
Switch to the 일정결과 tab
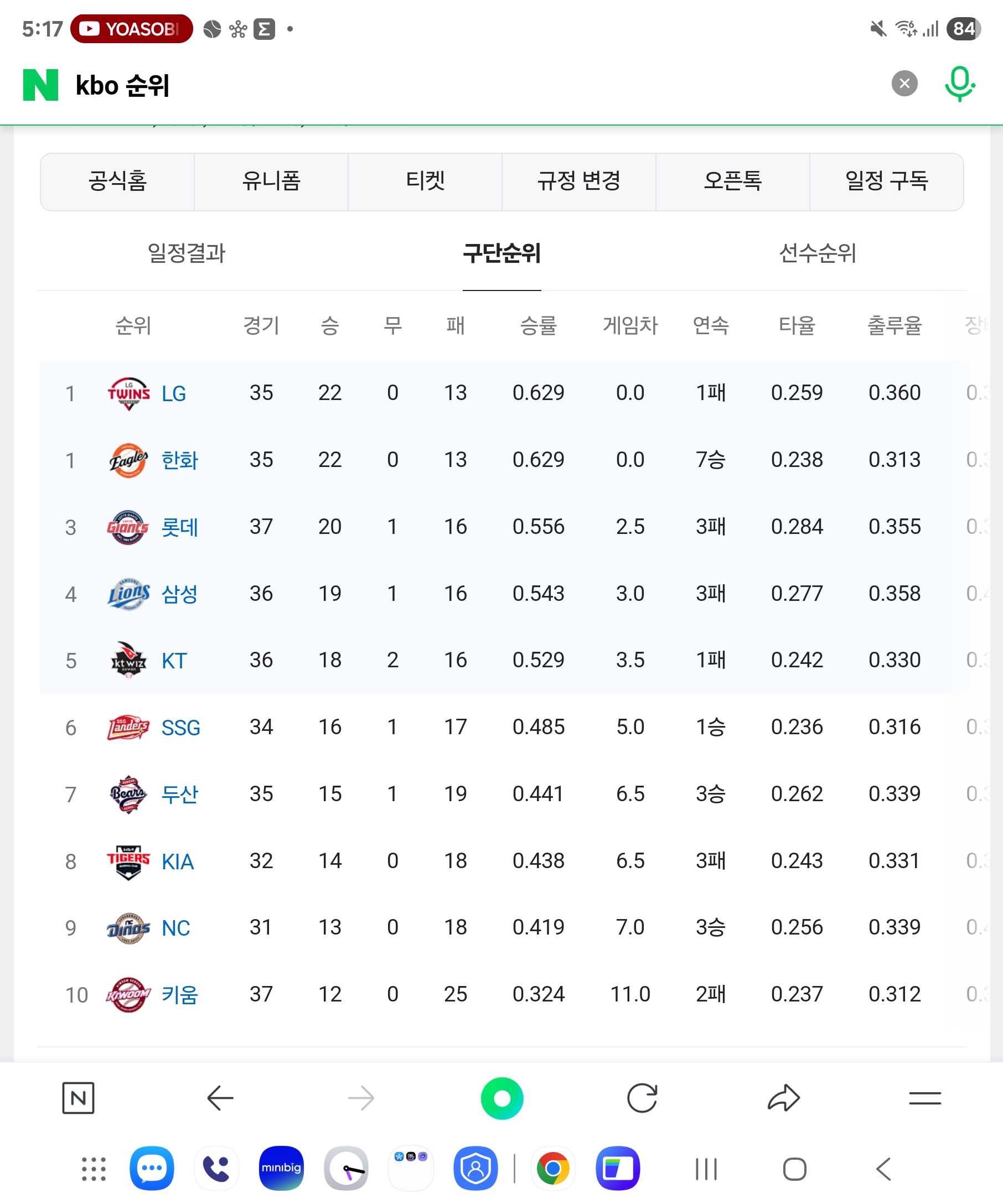187,253
